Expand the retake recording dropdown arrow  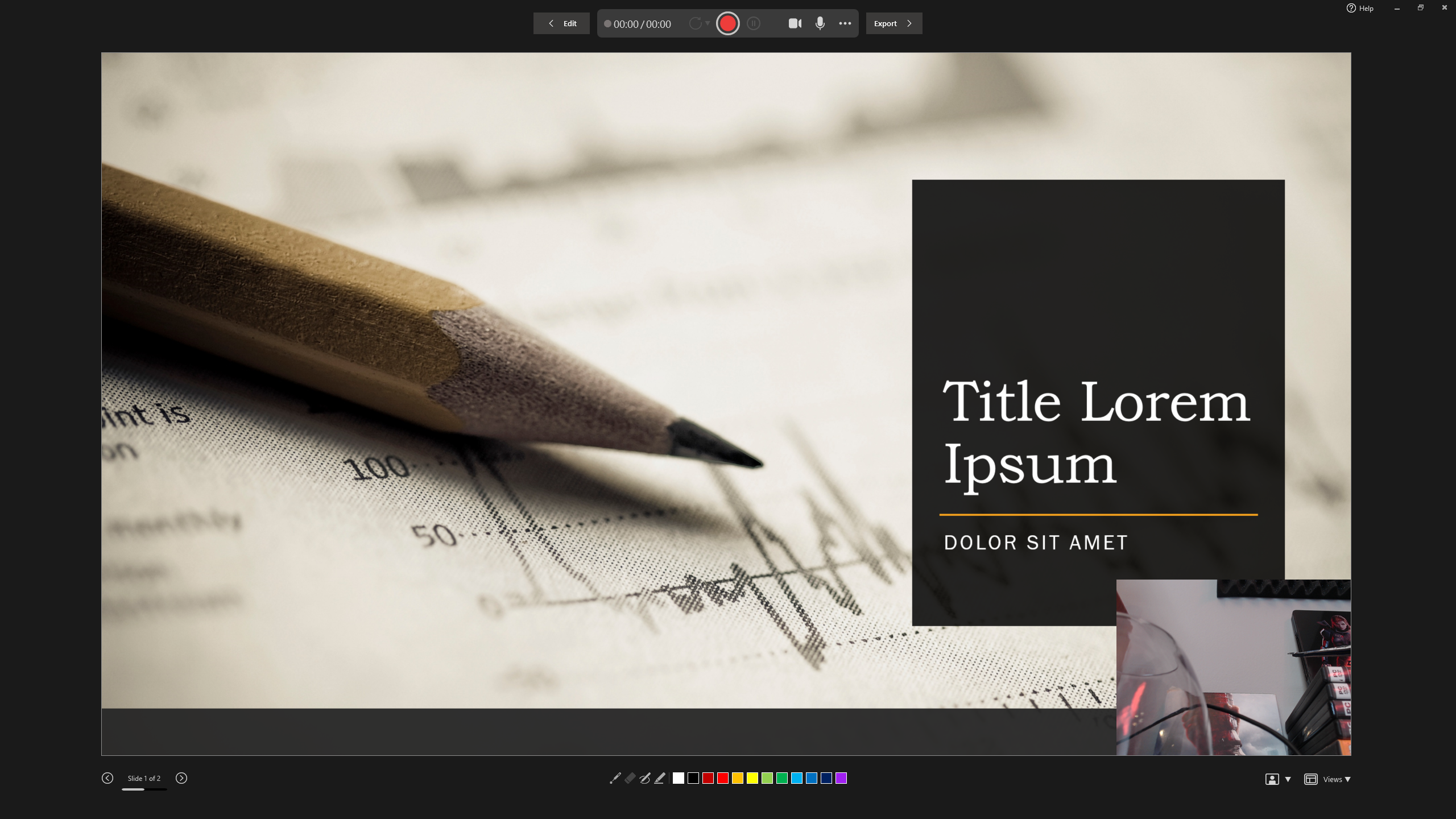pyautogui.click(x=708, y=23)
